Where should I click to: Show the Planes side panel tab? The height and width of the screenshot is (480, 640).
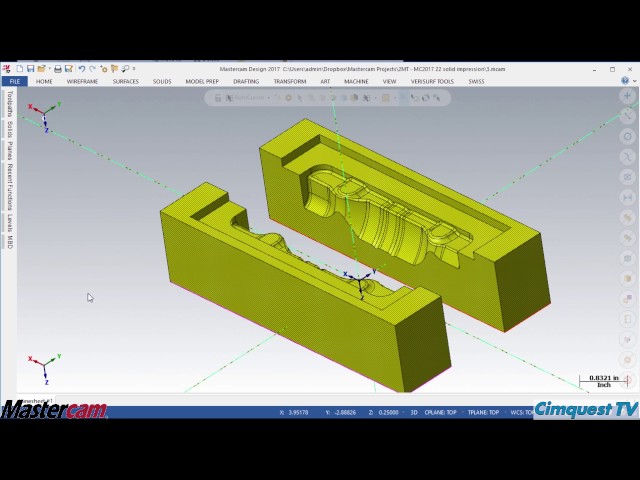10,151
